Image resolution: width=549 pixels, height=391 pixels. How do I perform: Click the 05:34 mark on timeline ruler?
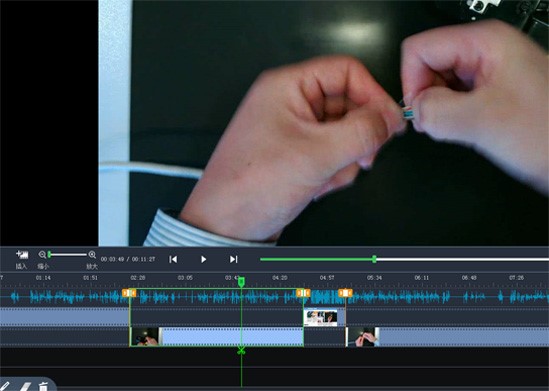pos(374,278)
